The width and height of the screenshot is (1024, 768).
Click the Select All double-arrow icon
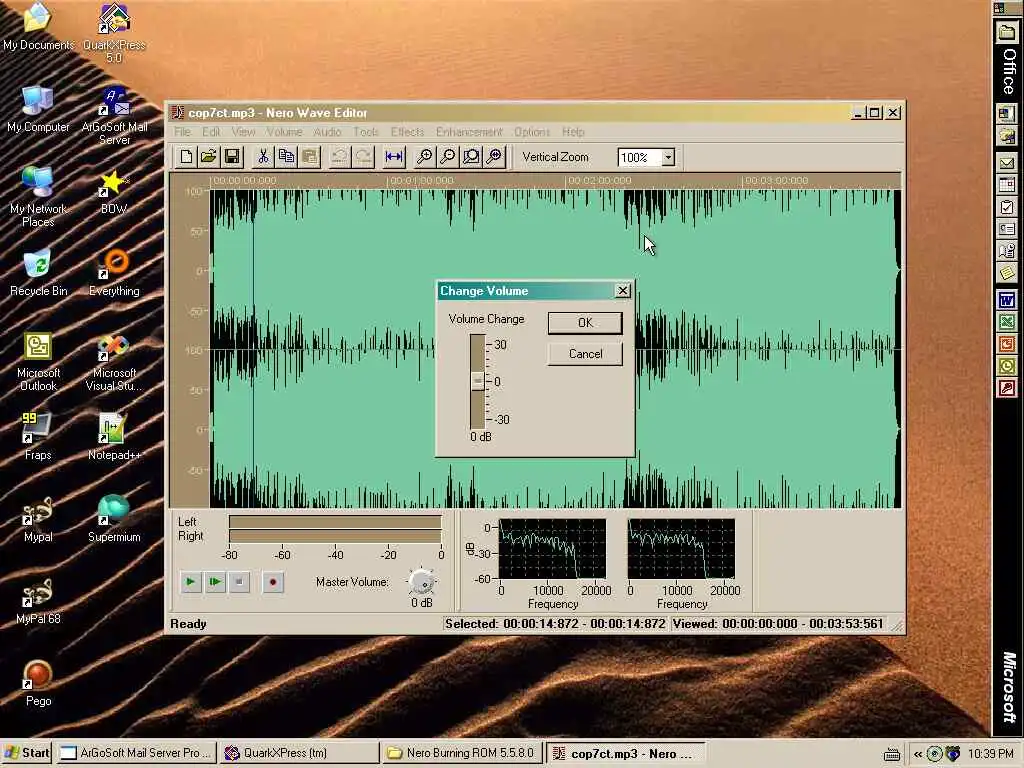394,157
